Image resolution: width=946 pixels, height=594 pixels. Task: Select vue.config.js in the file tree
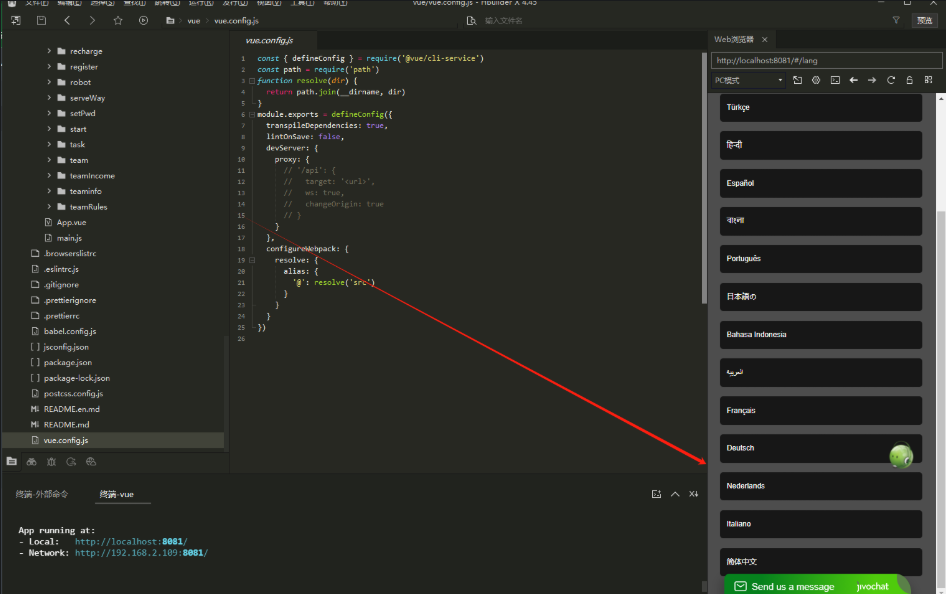(66, 440)
